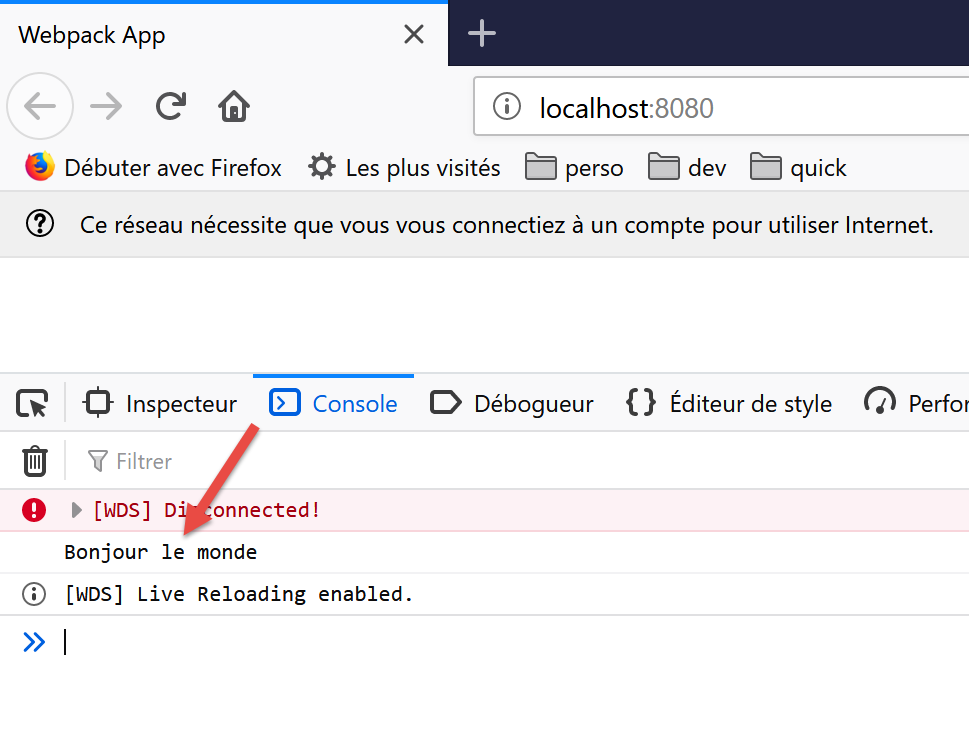Open the Éditeur de style tab
Screen dimensions: 969x748
pyautogui.click(x=729, y=404)
